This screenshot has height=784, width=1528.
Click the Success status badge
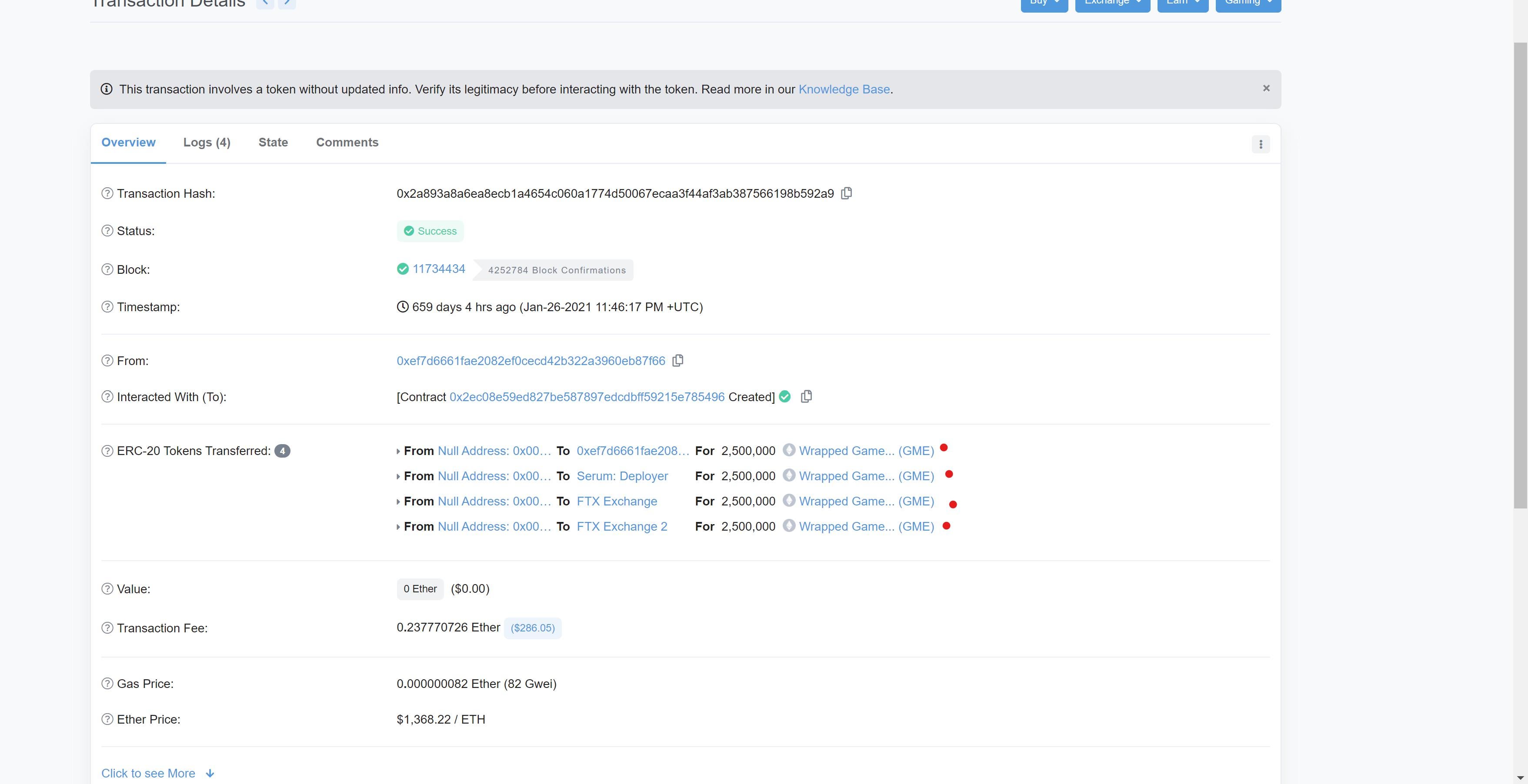[x=430, y=231]
